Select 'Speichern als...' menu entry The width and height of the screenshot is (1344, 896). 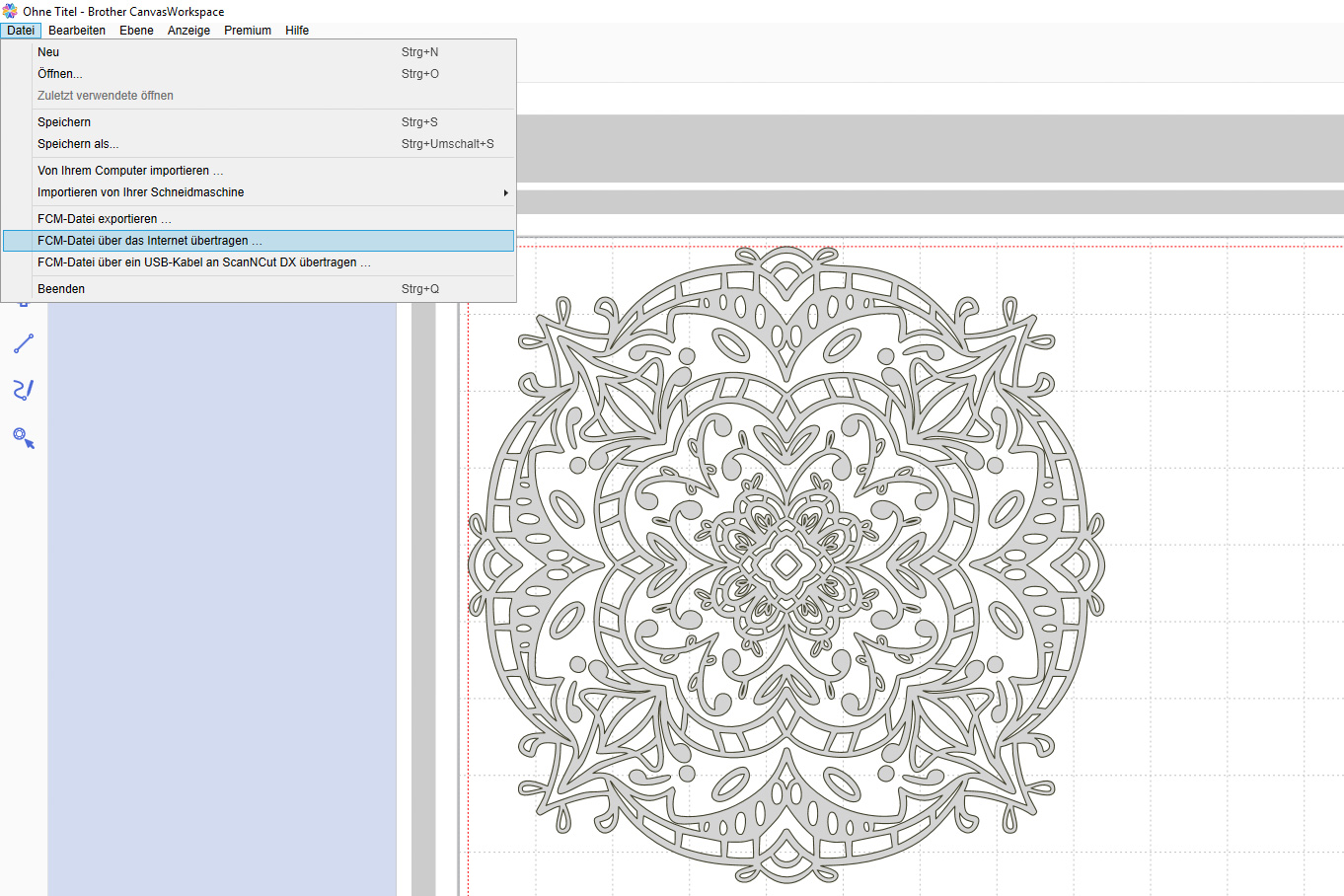click(78, 144)
